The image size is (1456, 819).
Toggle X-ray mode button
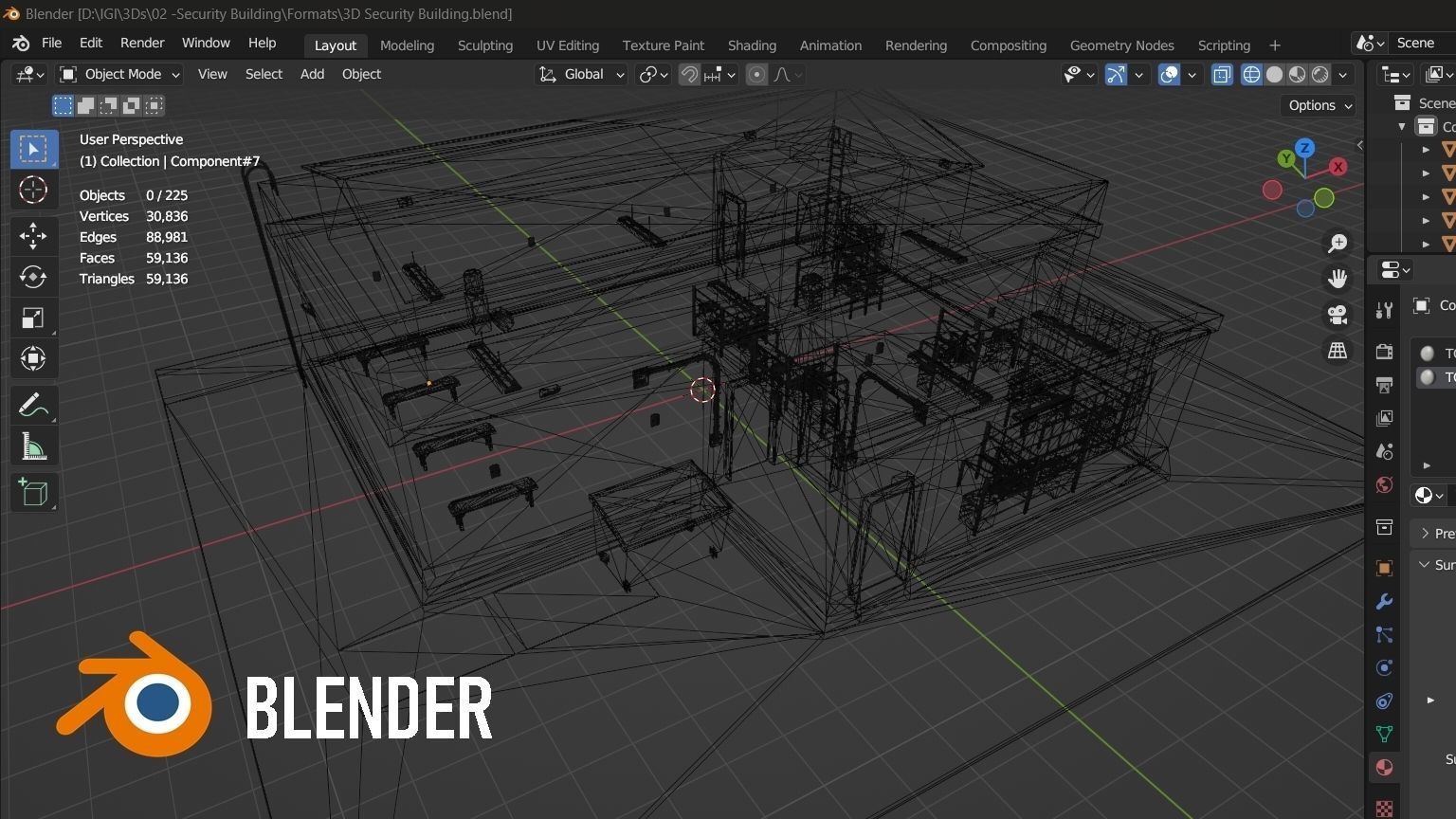(1222, 74)
